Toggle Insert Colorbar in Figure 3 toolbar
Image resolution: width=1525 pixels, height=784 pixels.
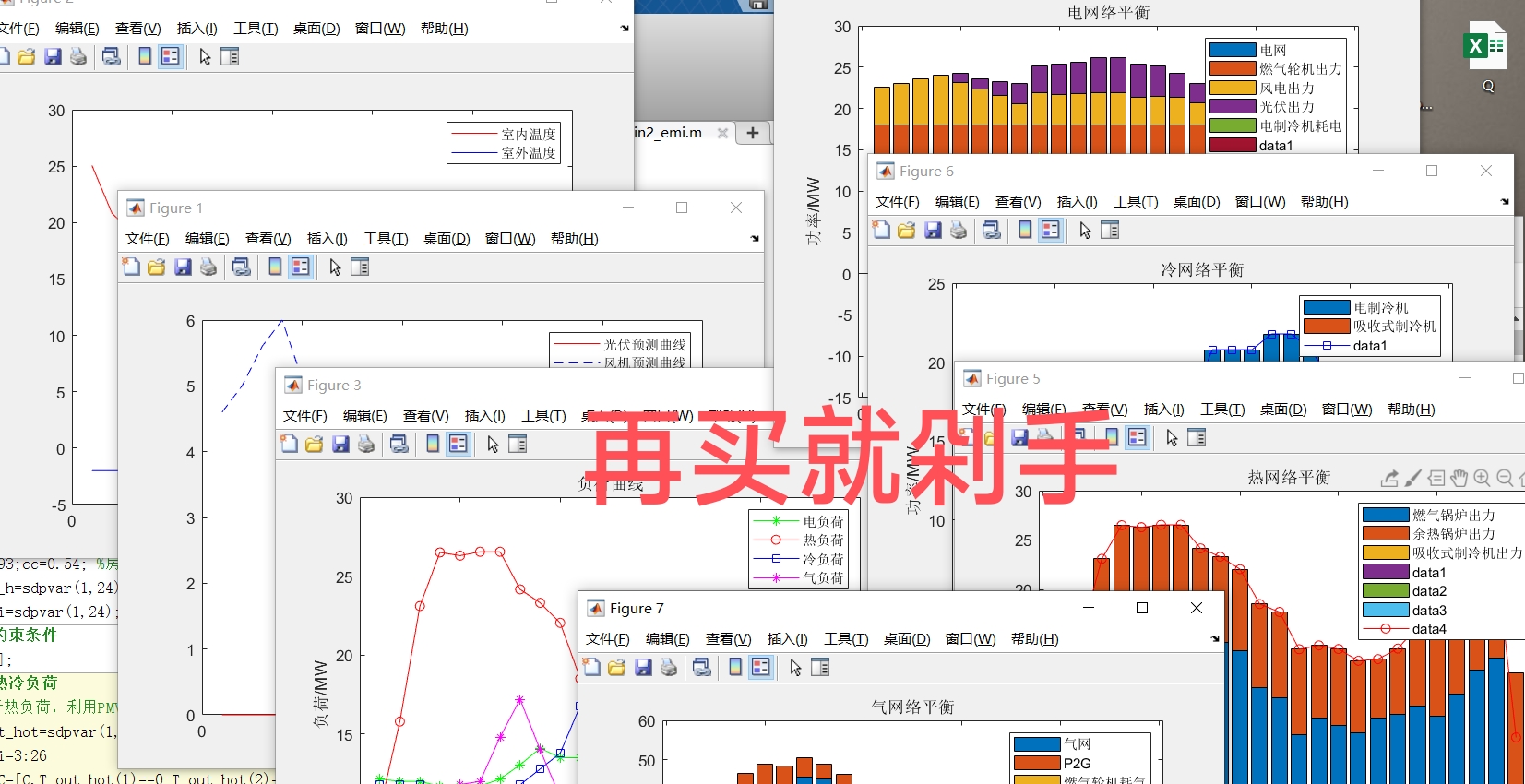[433, 444]
